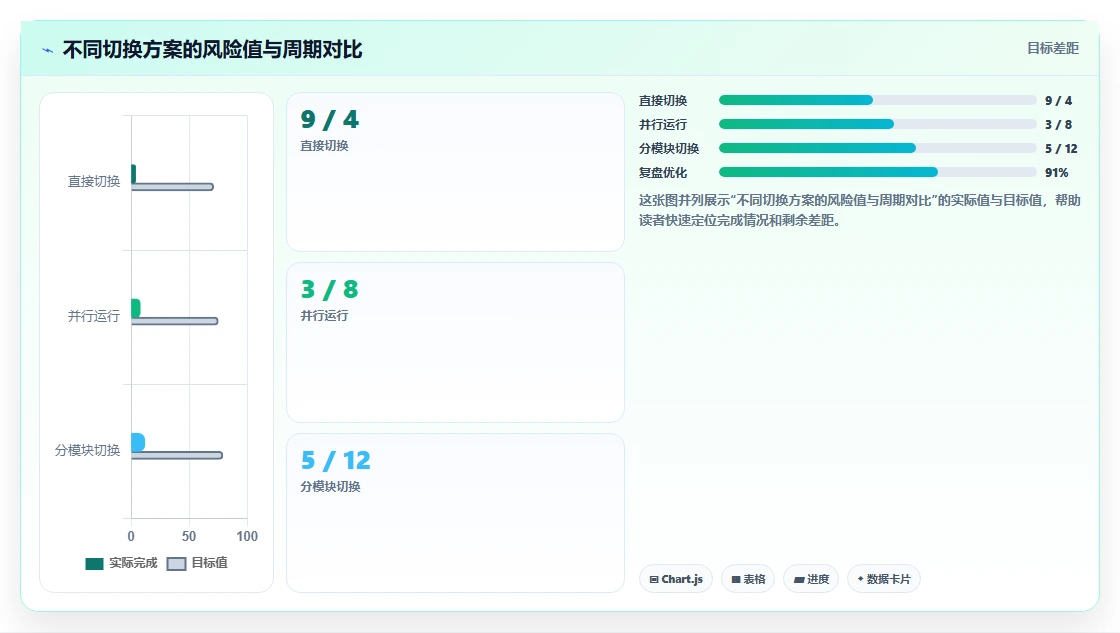Click the 直接切换 progress bar
This screenshot has width=1120, height=633.
(878, 100)
